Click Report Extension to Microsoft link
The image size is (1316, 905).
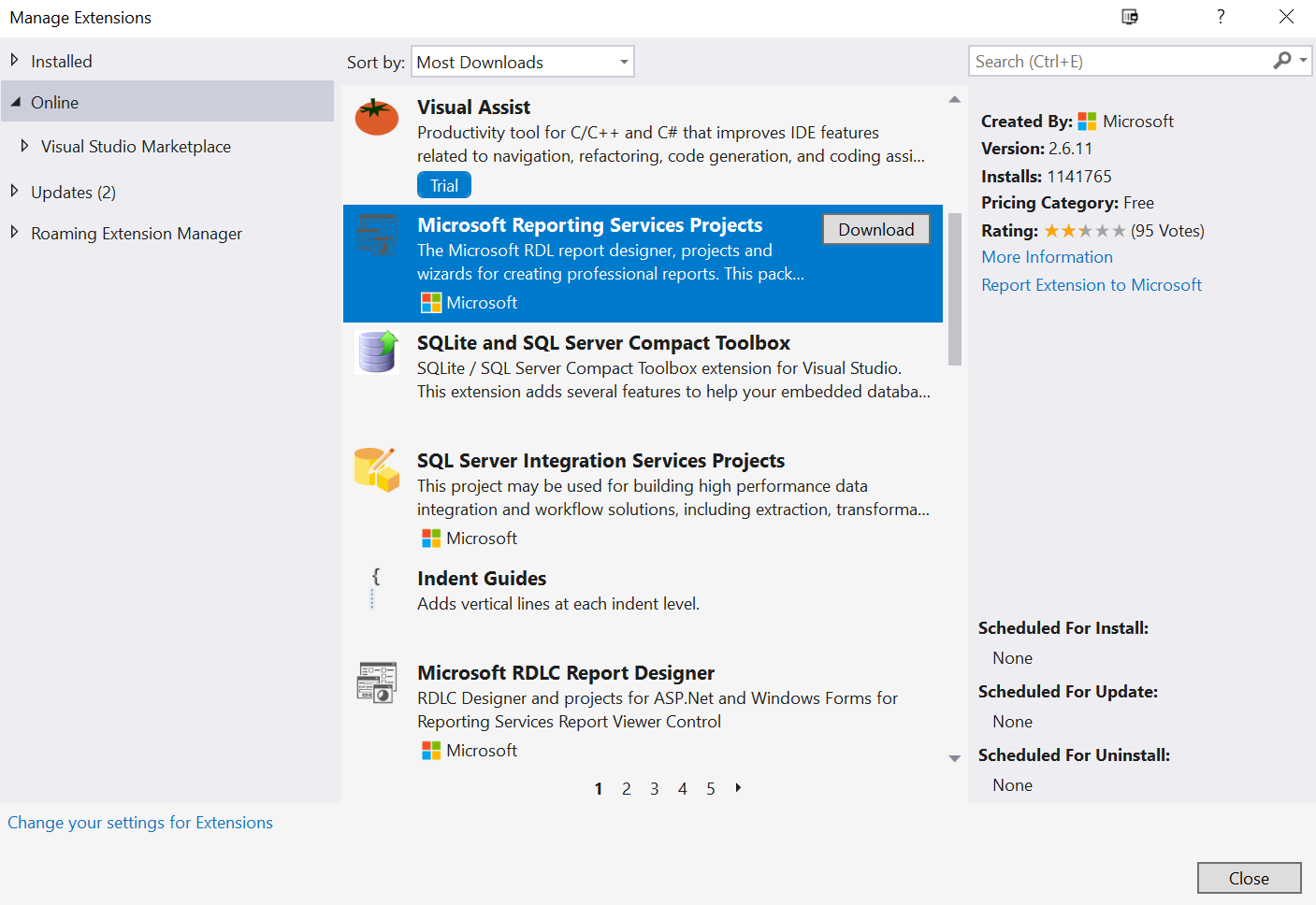pos(1092,285)
